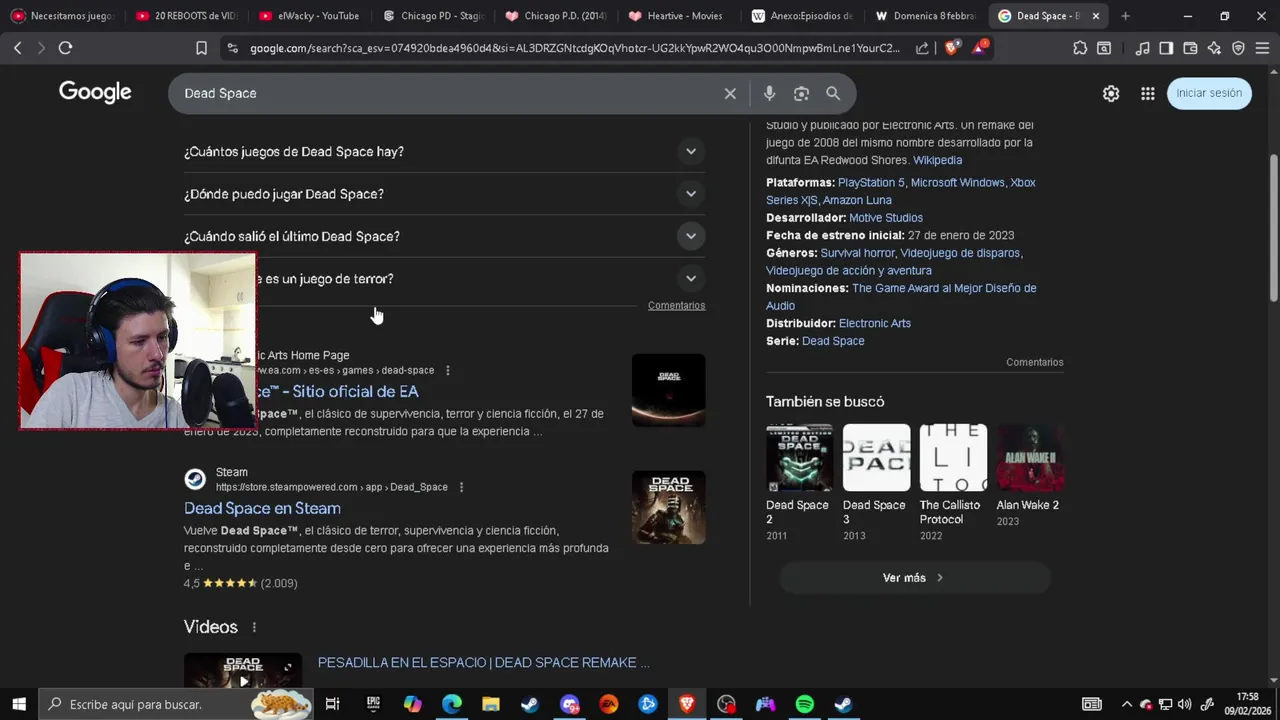The image size is (1280, 720).
Task: Switch to the '20 REBOOTS de VID' tab
Action: 186,16
